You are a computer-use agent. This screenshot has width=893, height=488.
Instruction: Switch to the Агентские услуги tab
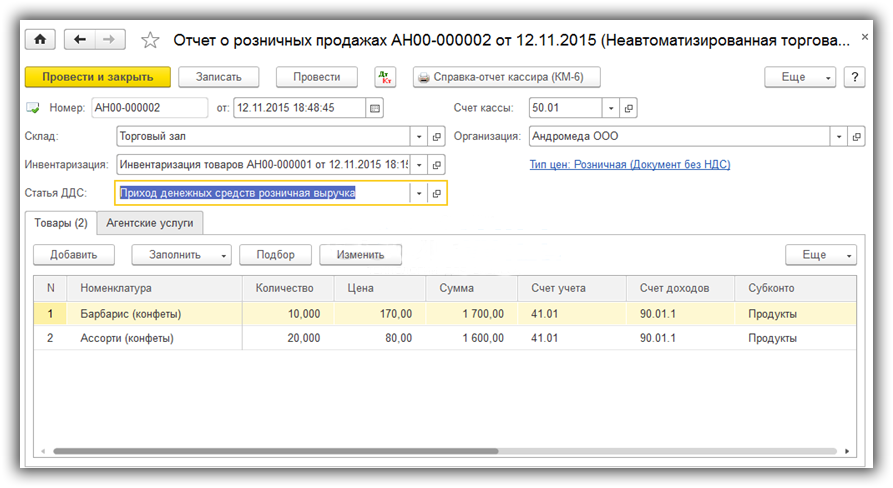(150, 222)
